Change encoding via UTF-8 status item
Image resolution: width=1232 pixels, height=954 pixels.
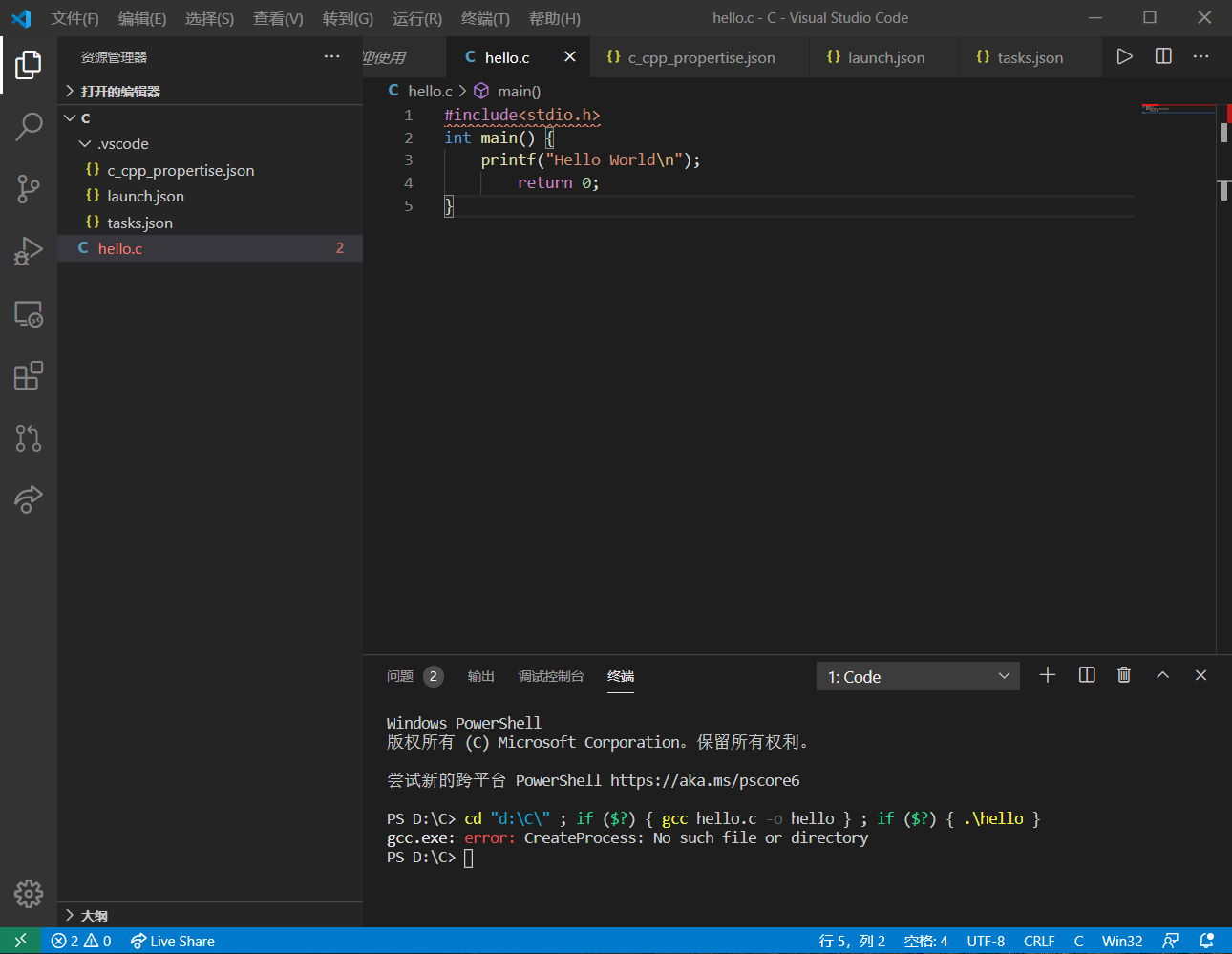tap(986, 941)
